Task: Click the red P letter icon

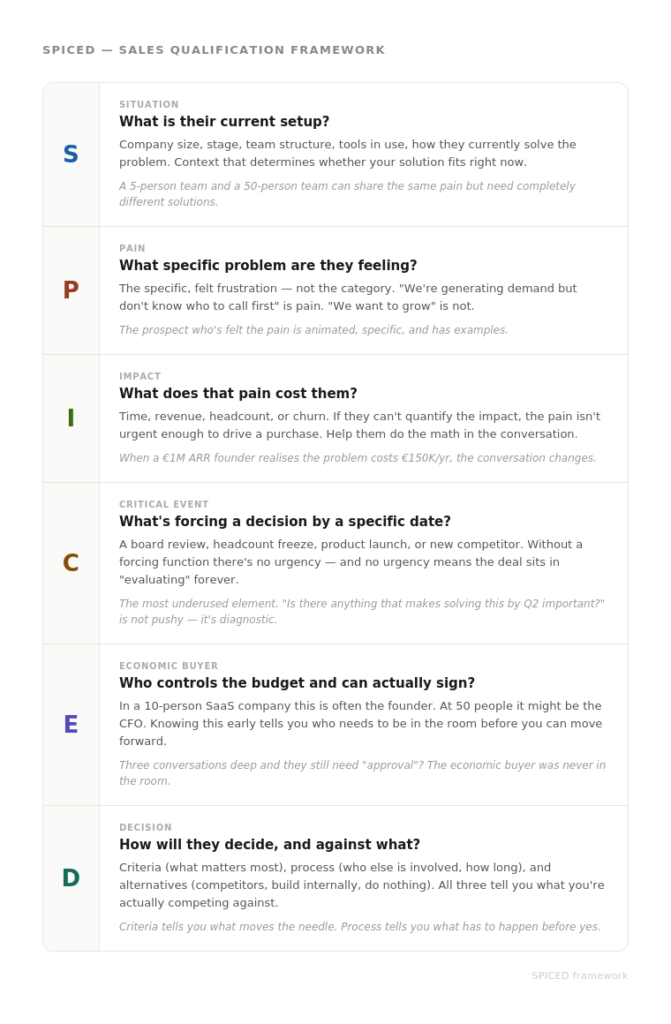Action: 70,290
